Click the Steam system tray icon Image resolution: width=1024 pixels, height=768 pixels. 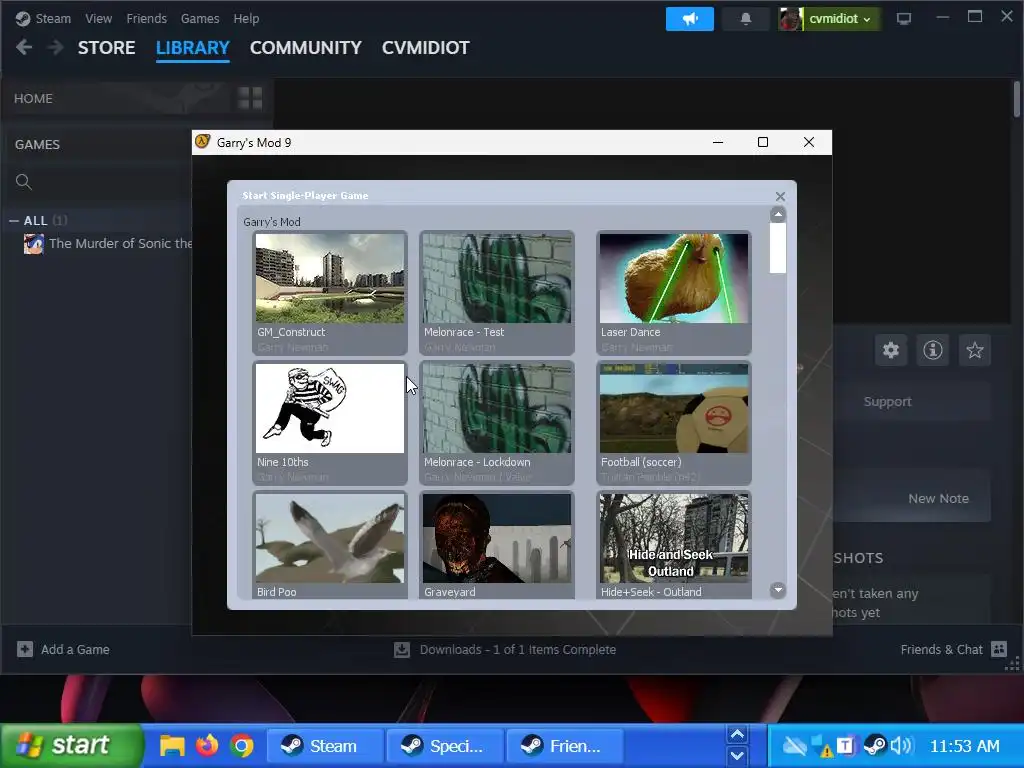(874, 746)
